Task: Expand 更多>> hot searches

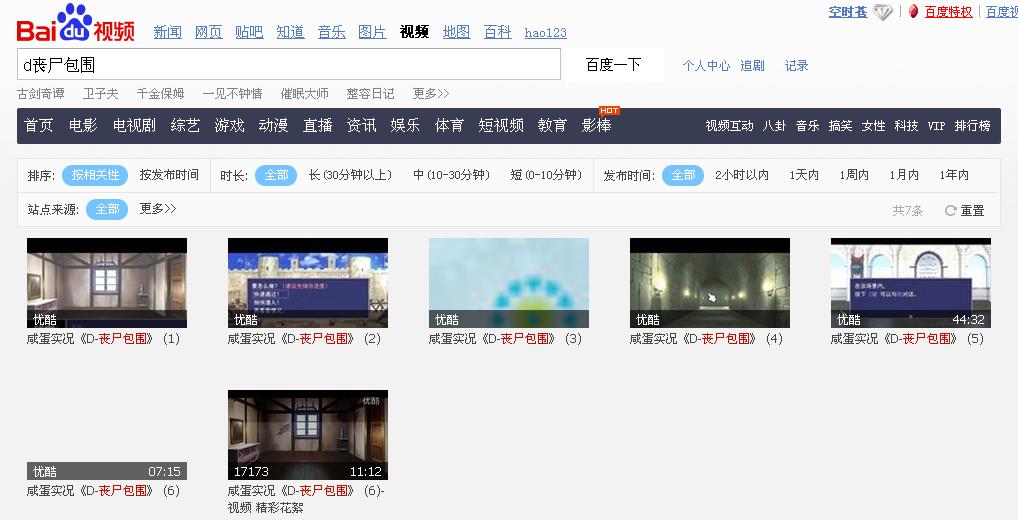Action: [431, 93]
